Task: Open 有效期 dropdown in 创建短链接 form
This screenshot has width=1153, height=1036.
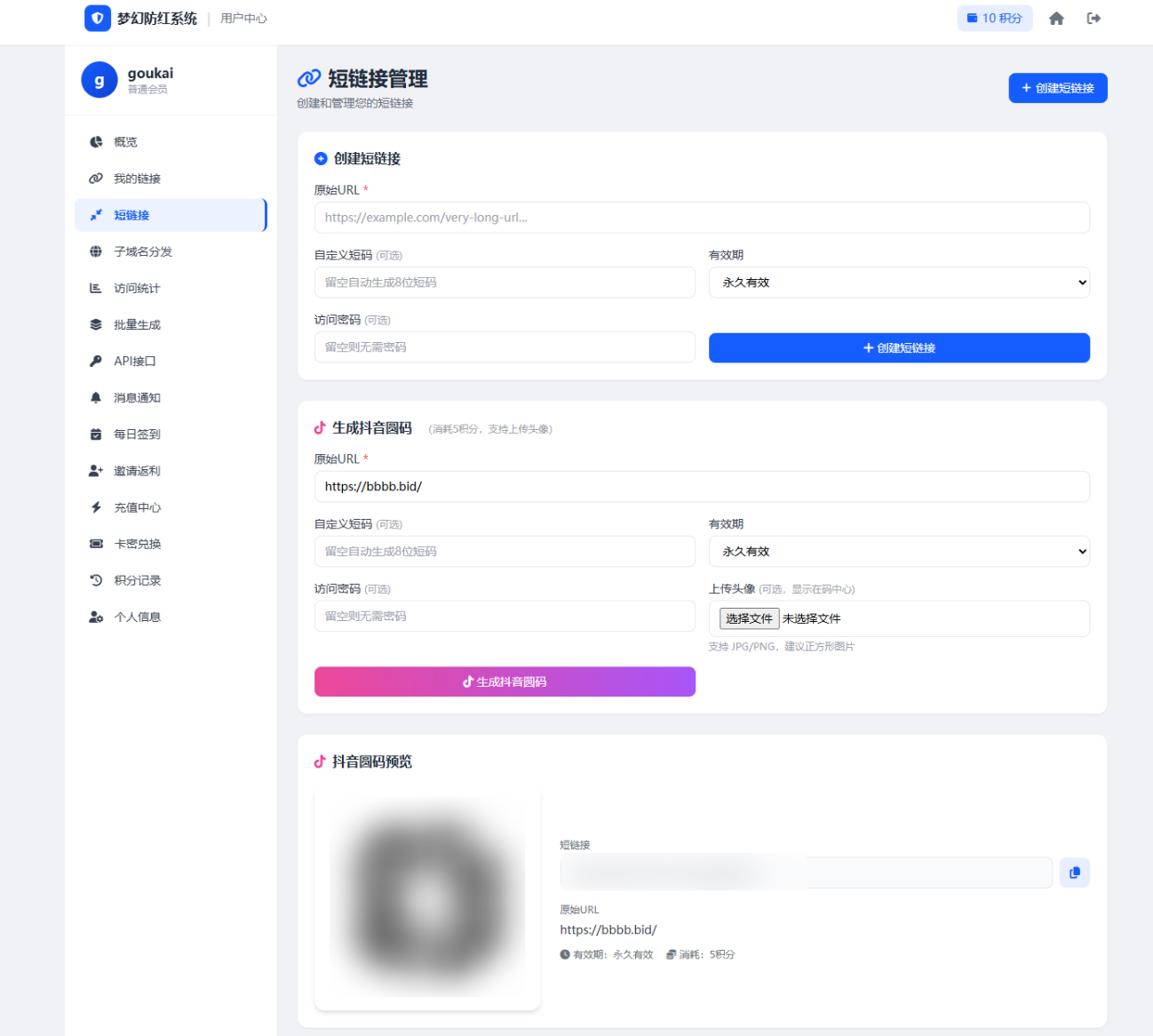Action: (x=899, y=283)
